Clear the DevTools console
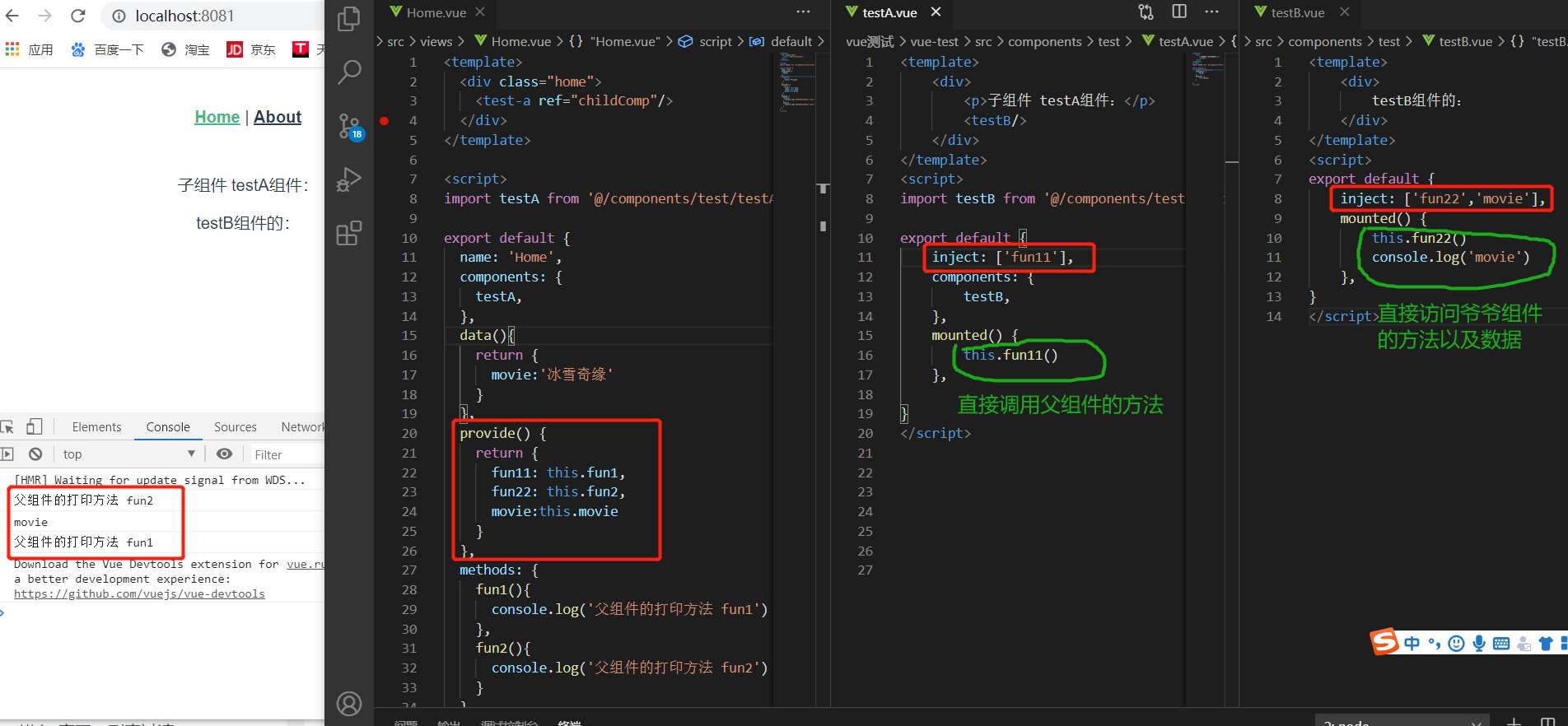 pyautogui.click(x=35, y=454)
